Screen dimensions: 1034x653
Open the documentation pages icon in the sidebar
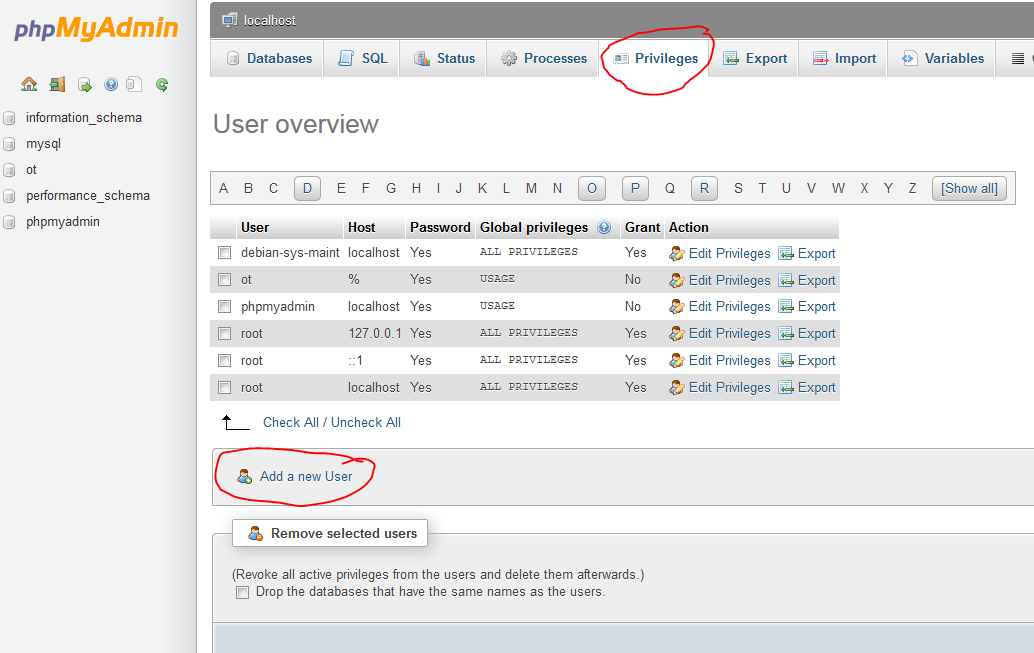[134, 84]
